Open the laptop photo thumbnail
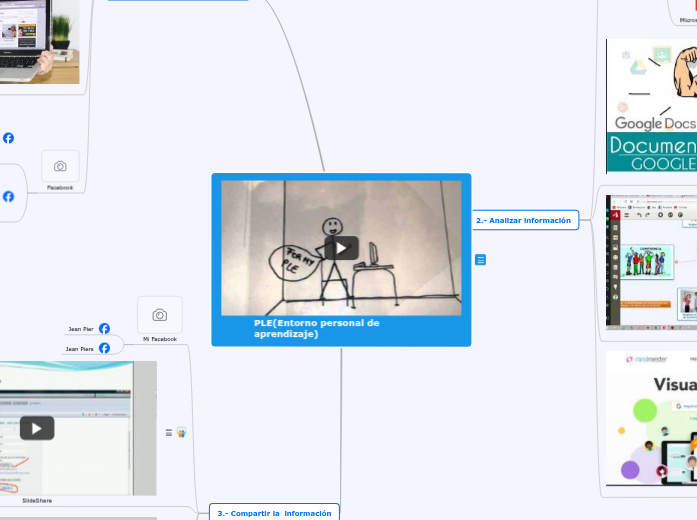This screenshot has height=520, width=697. coord(39,42)
